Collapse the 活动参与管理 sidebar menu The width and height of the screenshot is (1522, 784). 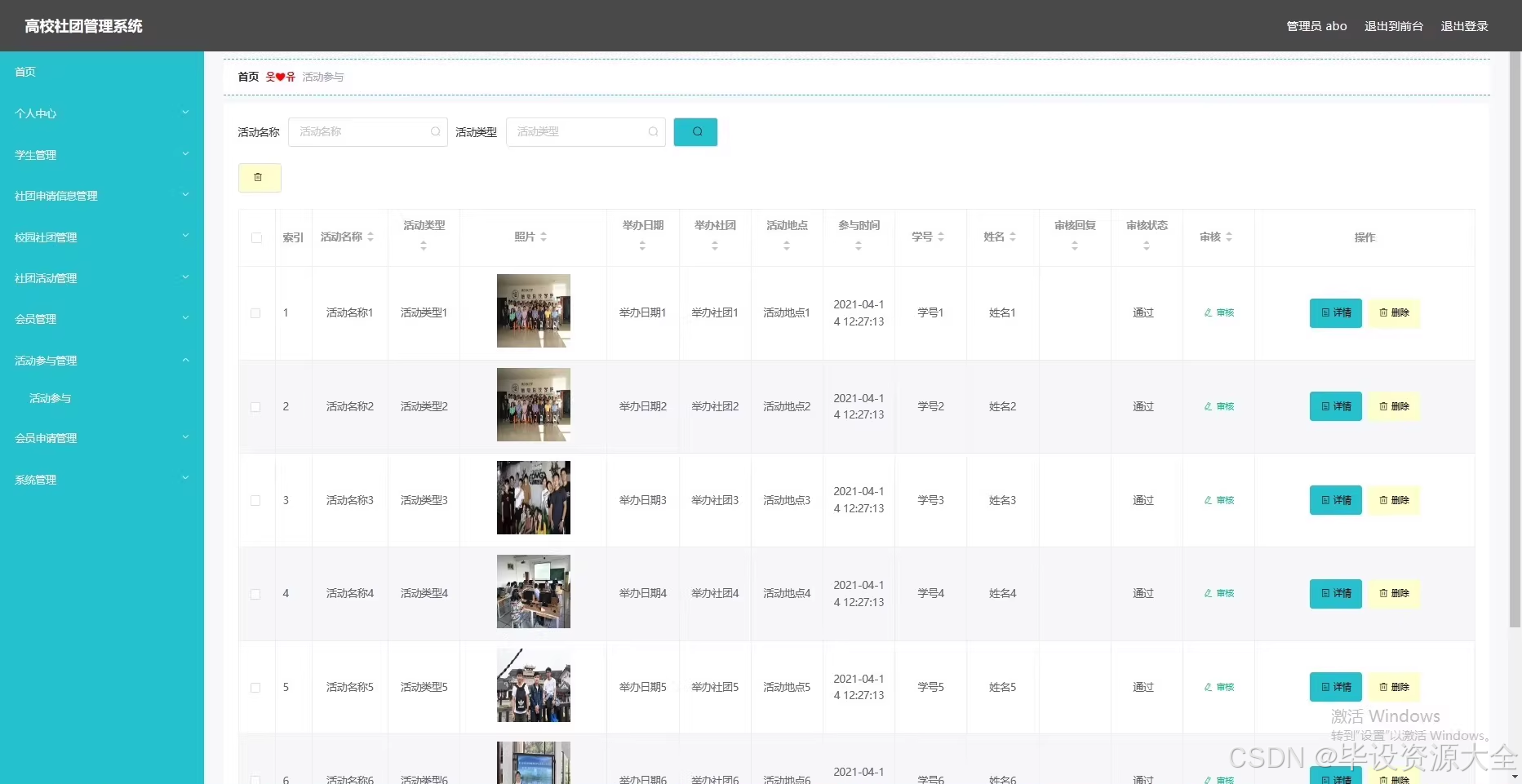coord(102,361)
